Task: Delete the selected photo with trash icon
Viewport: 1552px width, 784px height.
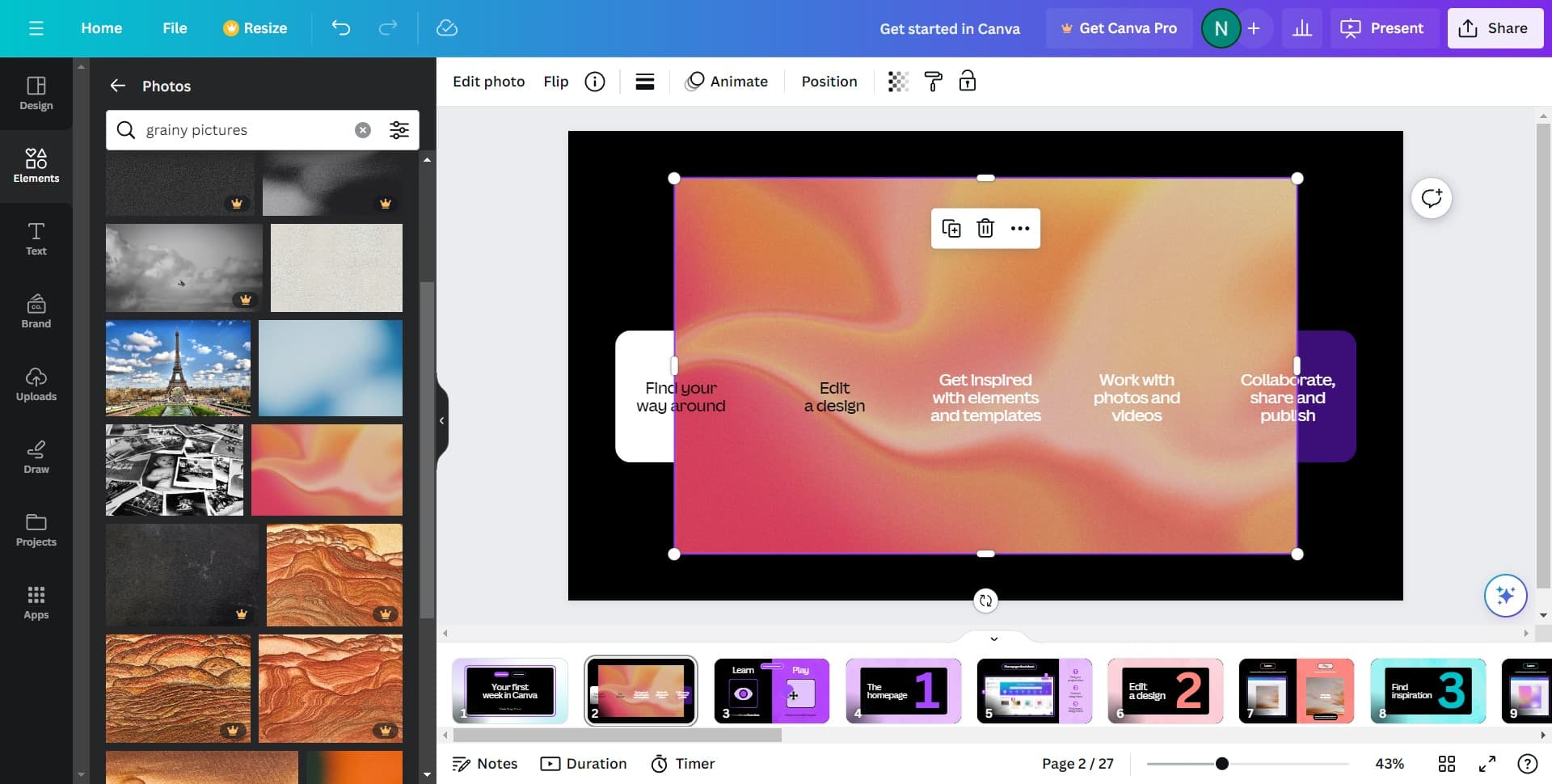Action: click(x=985, y=229)
